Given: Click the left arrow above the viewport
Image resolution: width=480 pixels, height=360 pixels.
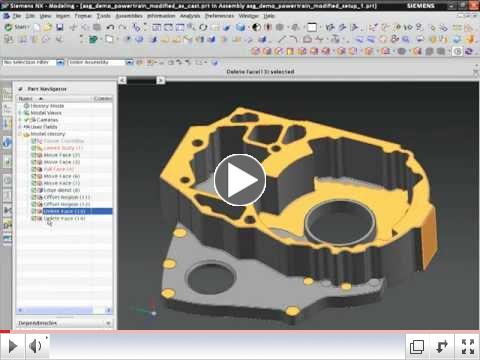Looking at the screenshot, I should tap(122, 80).
